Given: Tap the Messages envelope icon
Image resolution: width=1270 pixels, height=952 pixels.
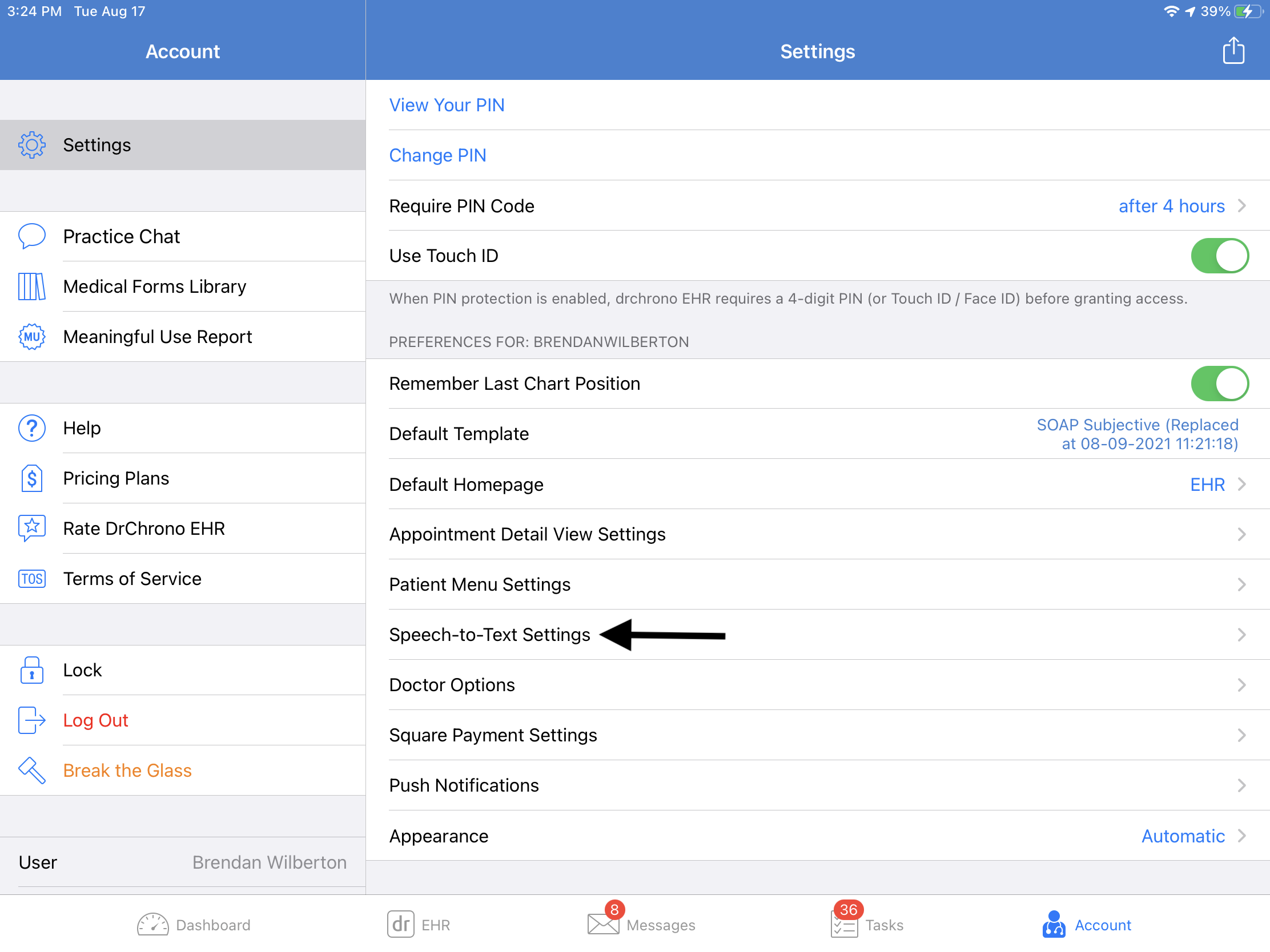Looking at the screenshot, I should [x=603, y=925].
